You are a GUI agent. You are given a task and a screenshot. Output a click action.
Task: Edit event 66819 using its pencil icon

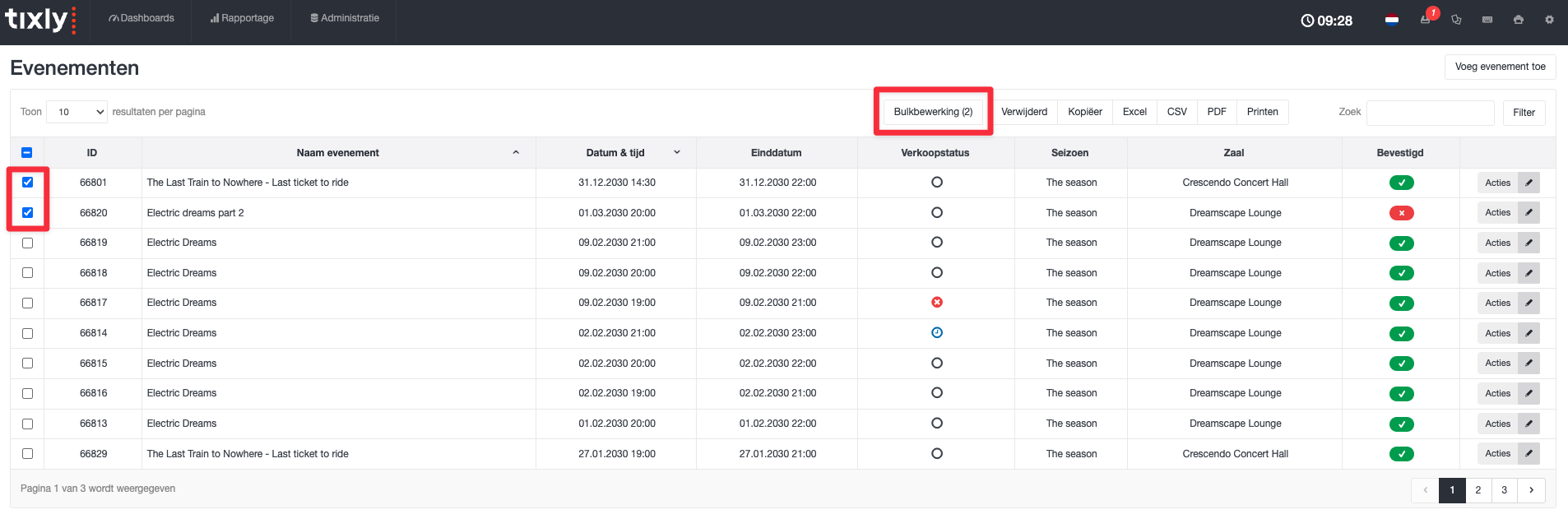pos(1529,243)
